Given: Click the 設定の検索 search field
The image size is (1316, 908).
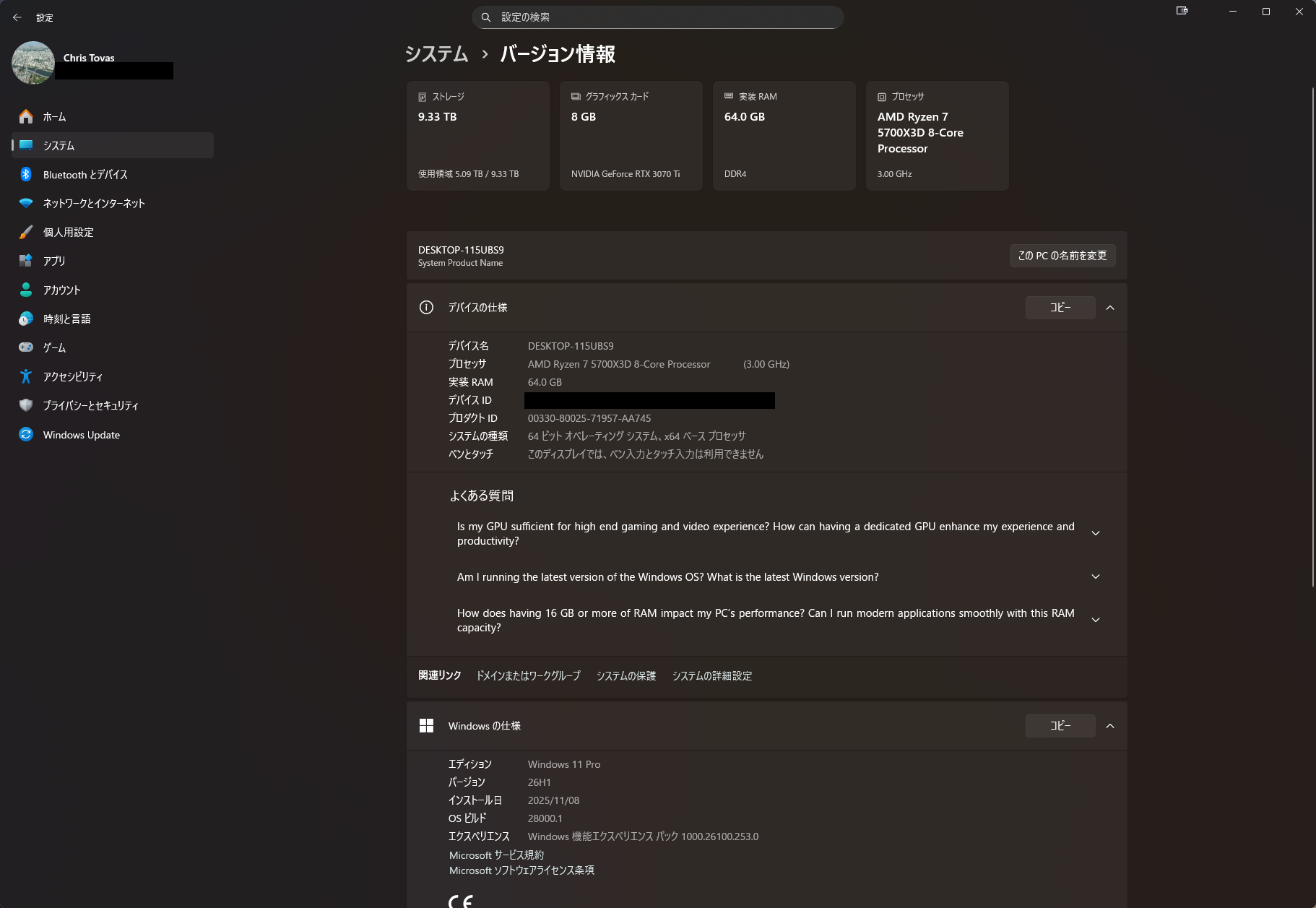Looking at the screenshot, I should 658,17.
